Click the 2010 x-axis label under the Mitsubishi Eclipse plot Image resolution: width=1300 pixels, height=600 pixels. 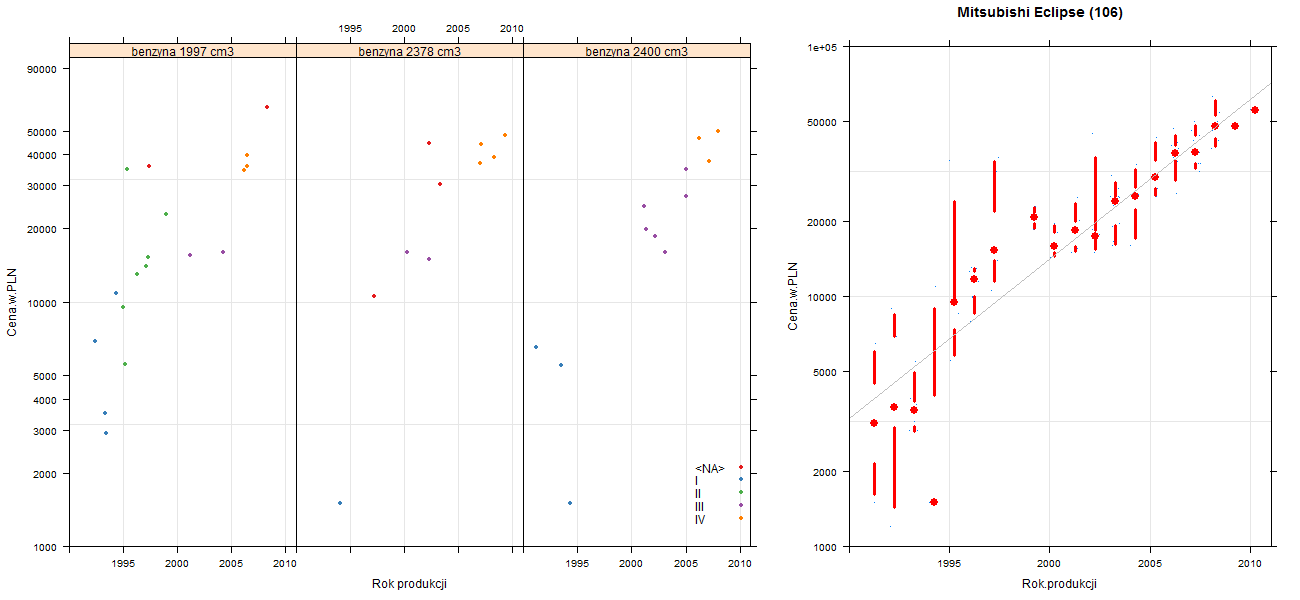[x=1250, y=564]
